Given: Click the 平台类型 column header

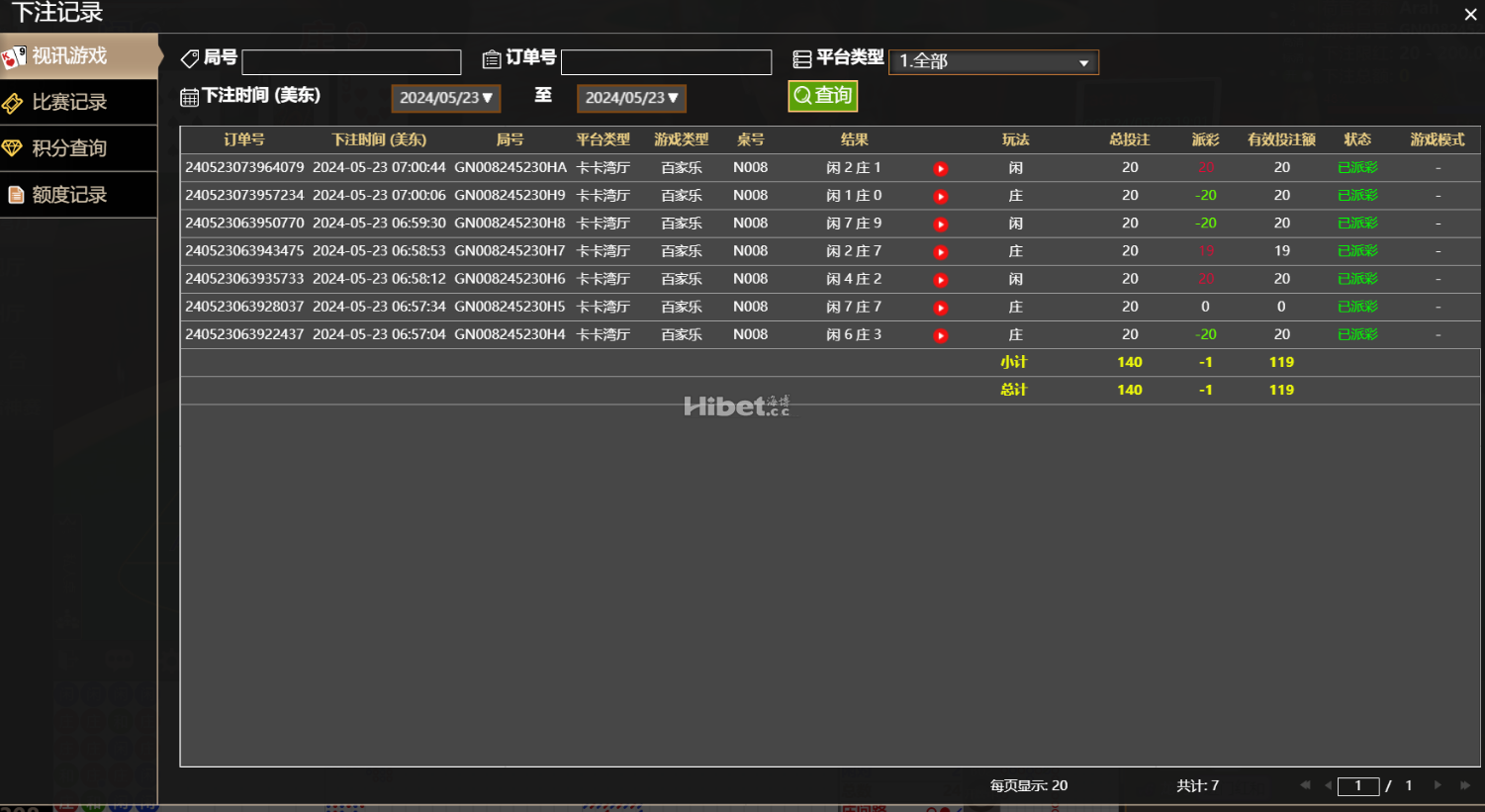Looking at the screenshot, I should 603,140.
